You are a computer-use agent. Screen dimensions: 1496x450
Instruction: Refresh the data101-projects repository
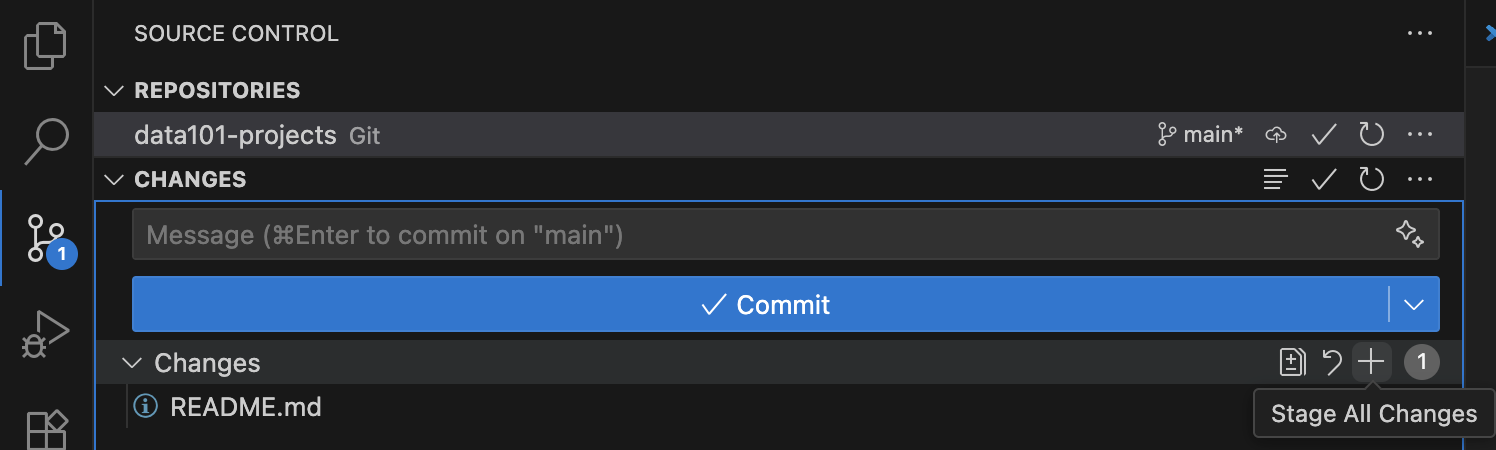[1371, 134]
